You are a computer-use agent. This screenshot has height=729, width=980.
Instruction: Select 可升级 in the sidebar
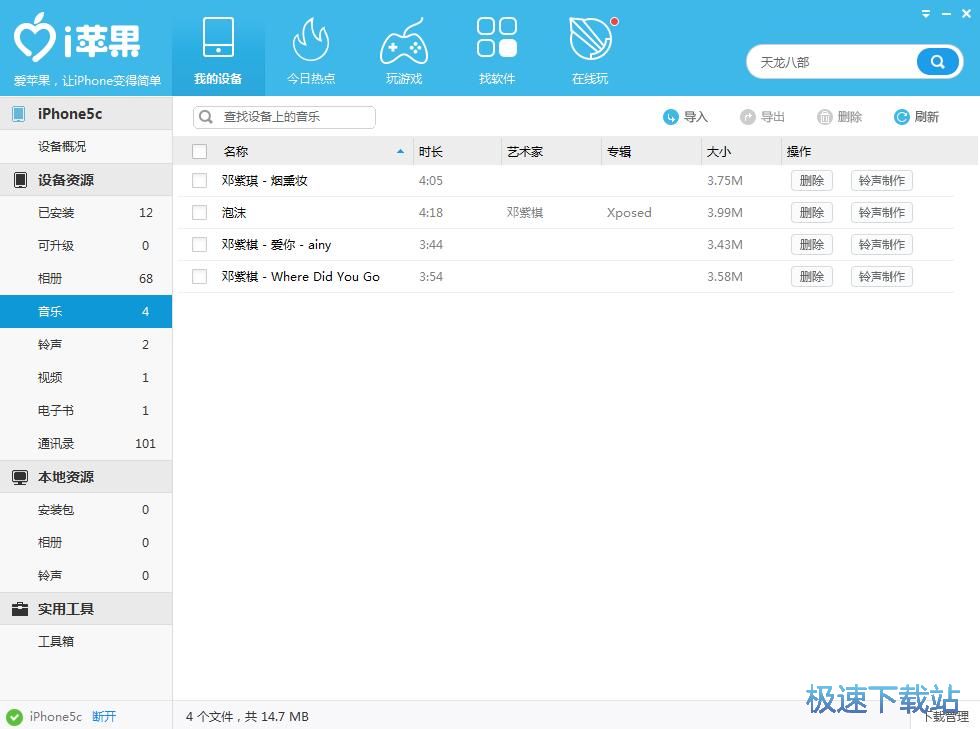click(86, 246)
